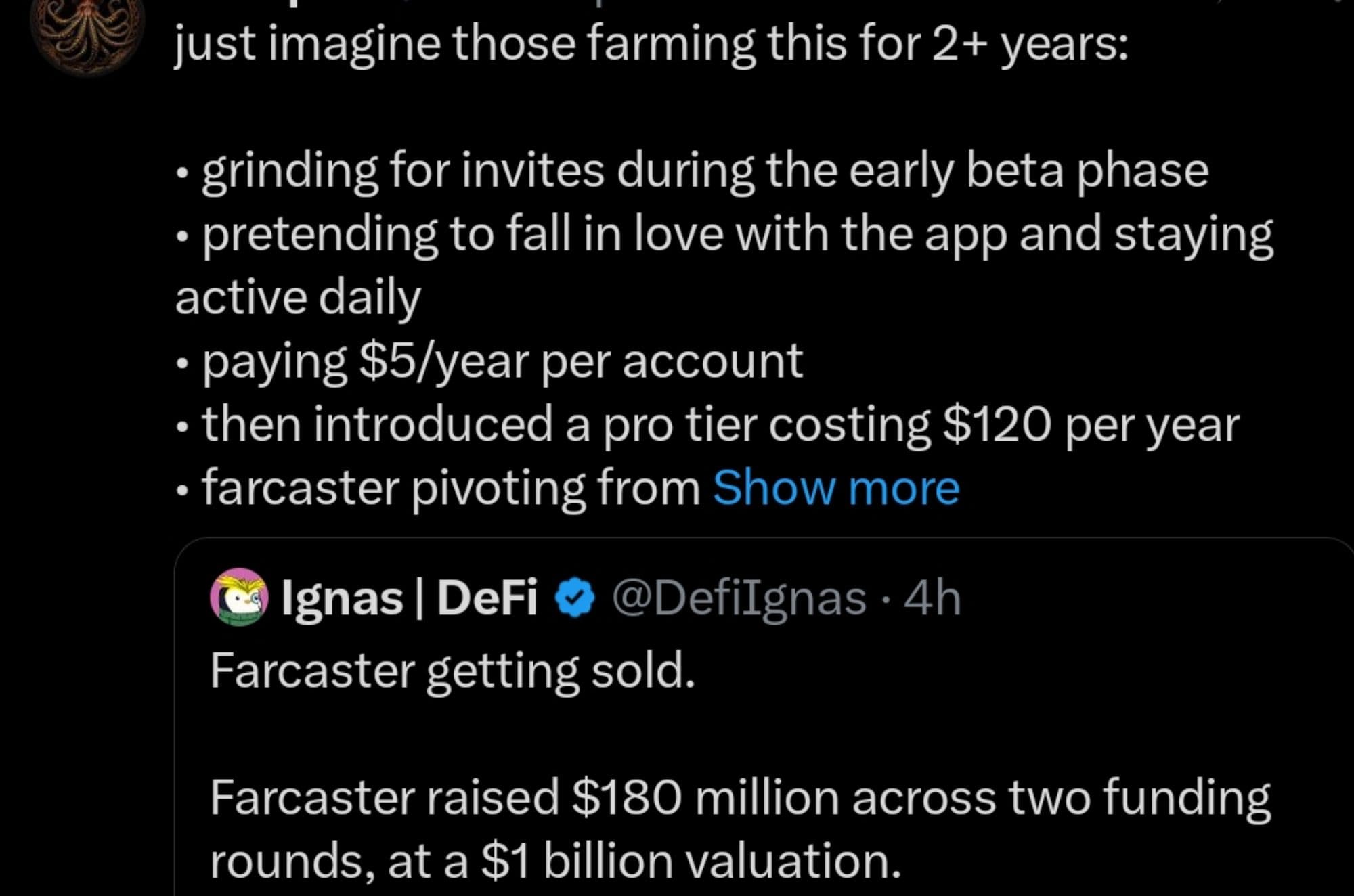This screenshot has height=896, width=1354.
Task: Click the "rounds, at a $1 billion valuation." line
Action: pyautogui.click(x=555, y=861)
